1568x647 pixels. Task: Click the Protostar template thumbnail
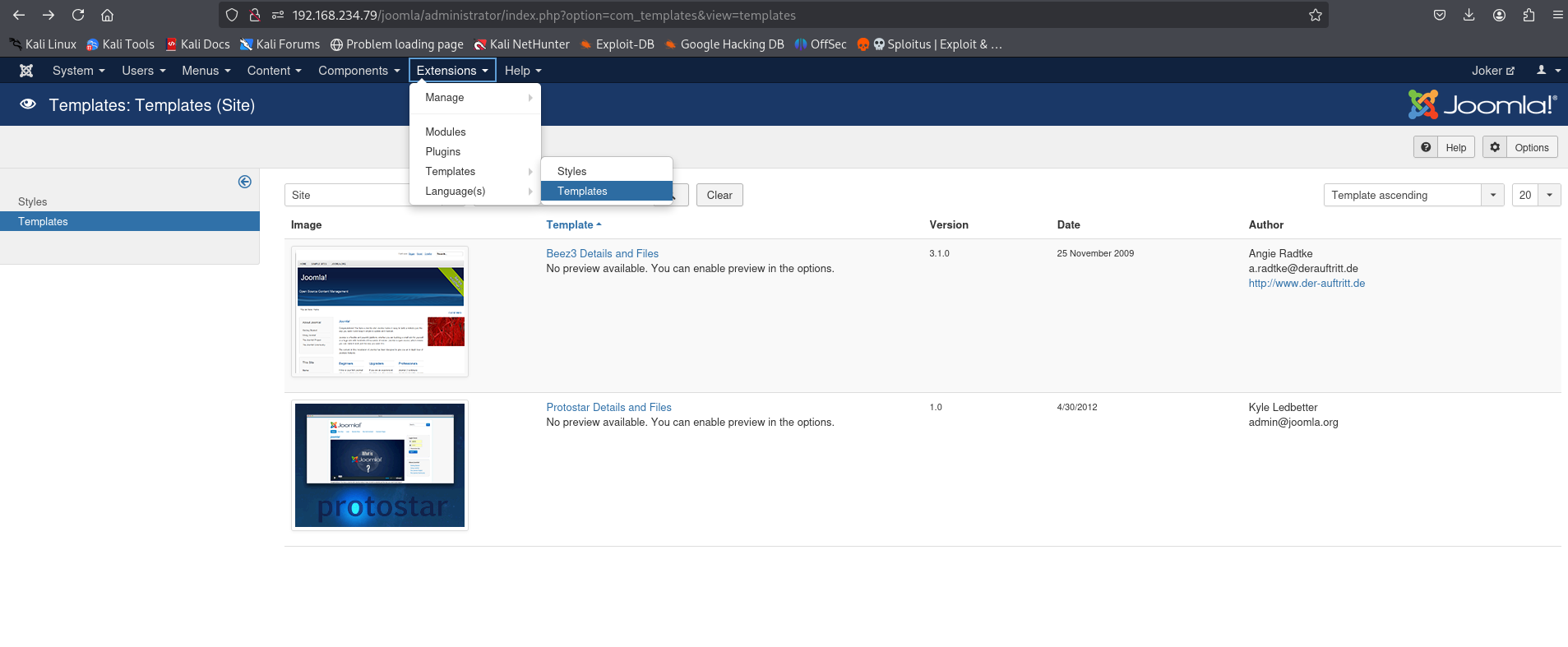pyautogui.click(x=379, y=465)
